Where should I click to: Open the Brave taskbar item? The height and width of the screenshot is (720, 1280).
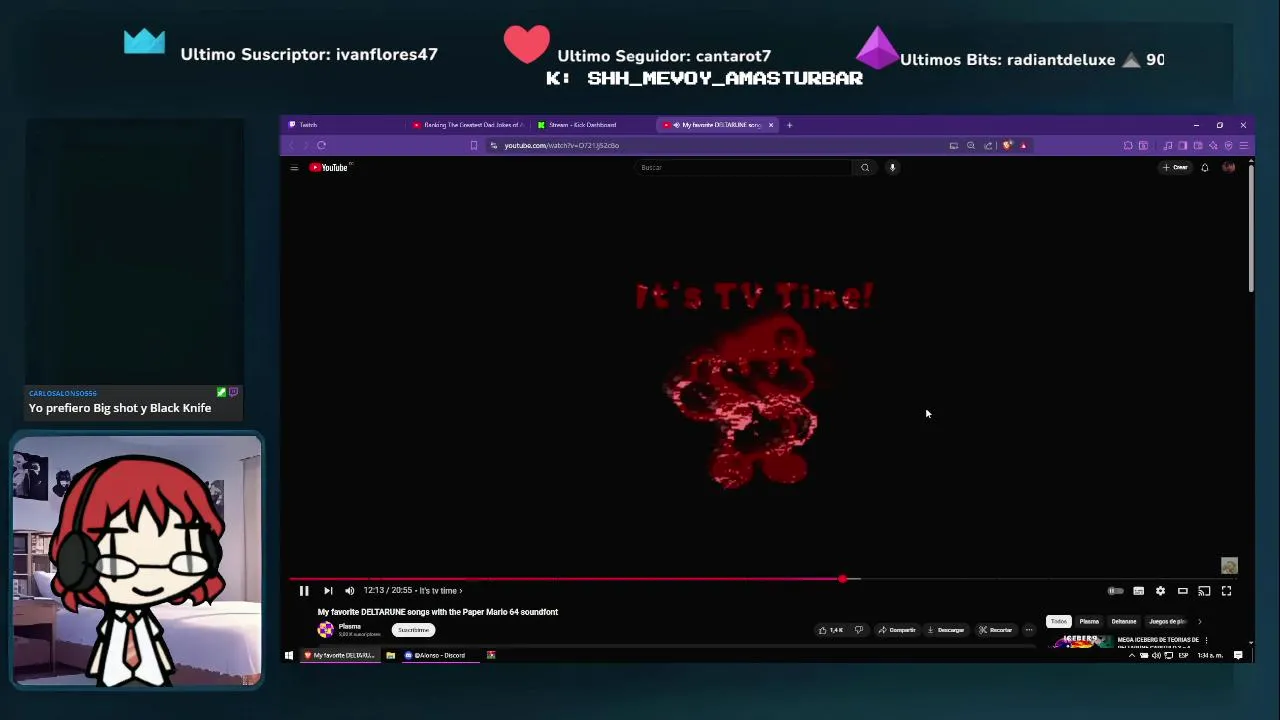pyautogui.click(x=339, y=656)
